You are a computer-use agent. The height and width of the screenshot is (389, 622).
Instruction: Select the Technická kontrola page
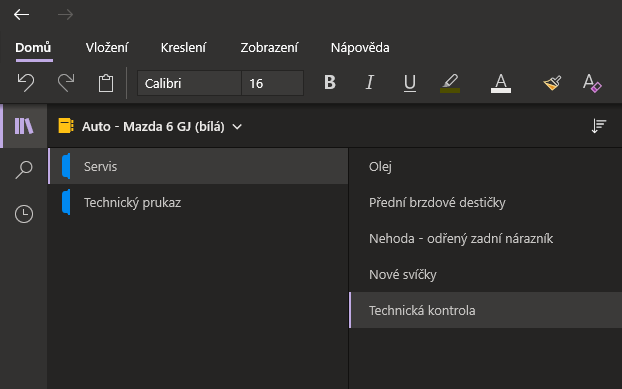click(486, 310)
